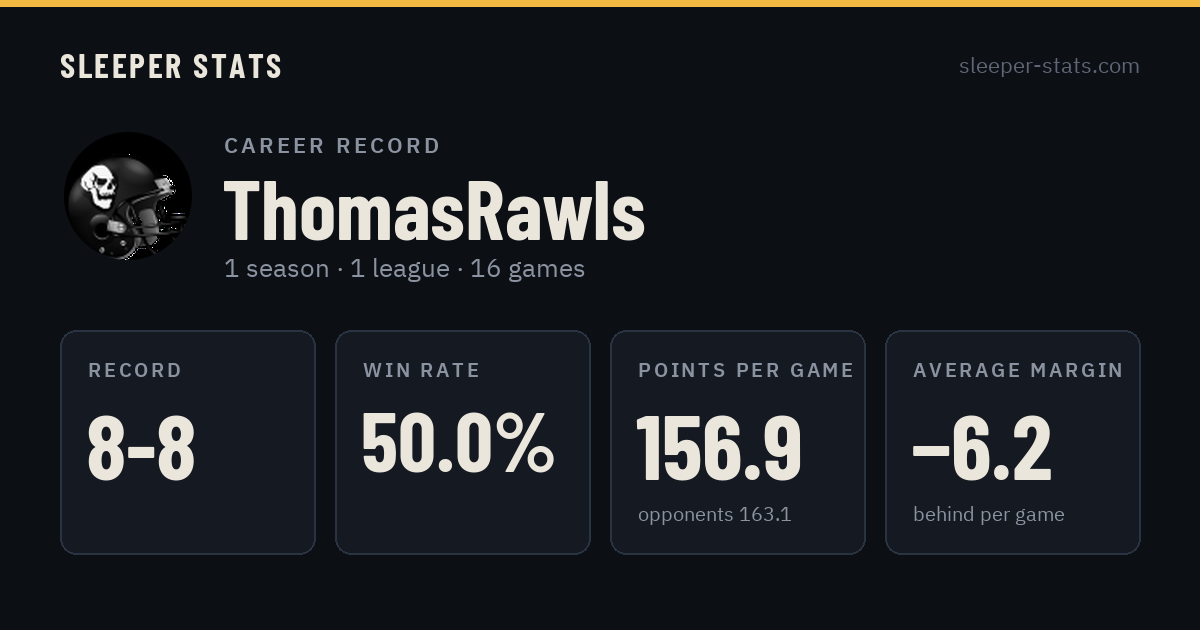Viewport: 1200px width, 630px height.
Task: Open the Average Margin card
Action: click(1013, 442)
